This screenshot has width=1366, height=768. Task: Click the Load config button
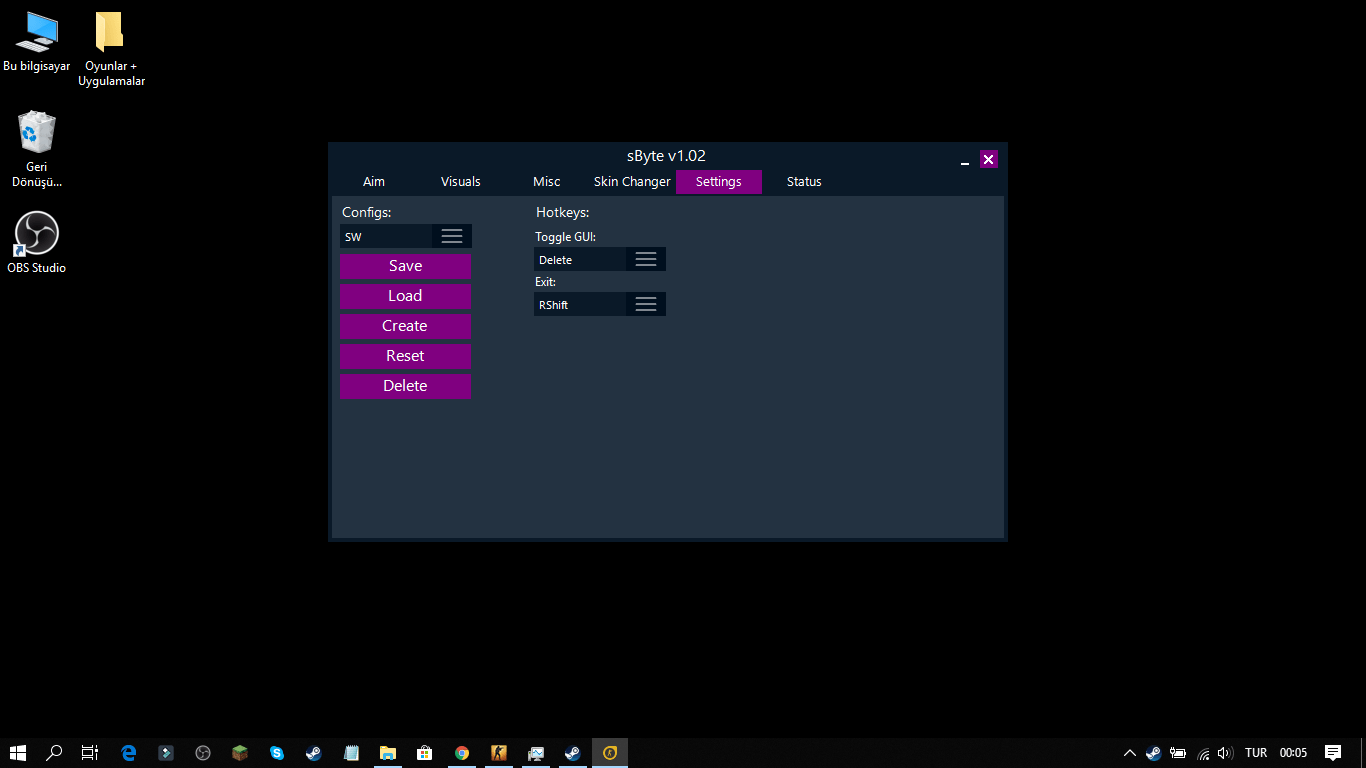pyautogui.click(x=405, y=296)
